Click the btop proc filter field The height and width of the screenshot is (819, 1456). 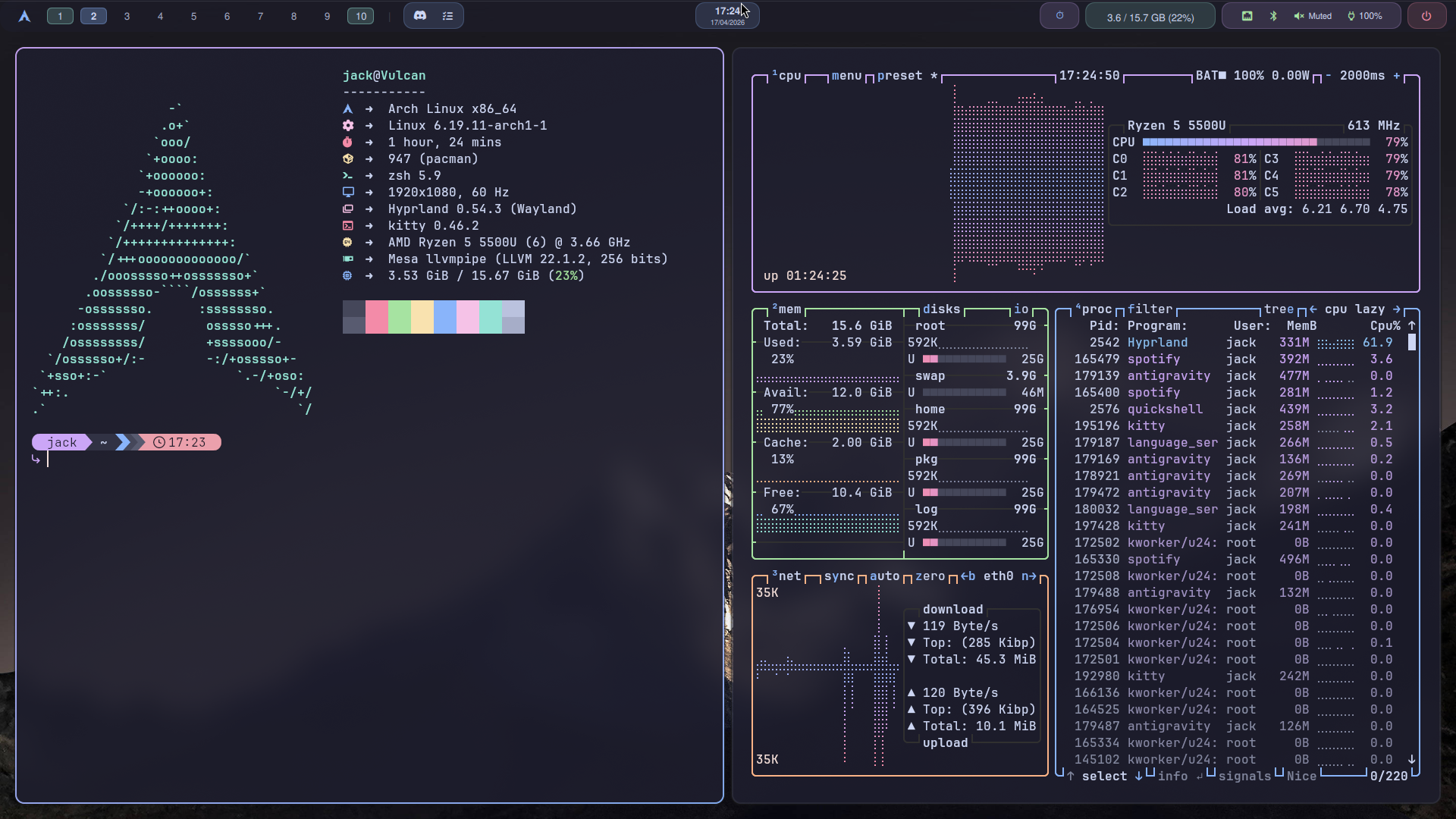1150,309
